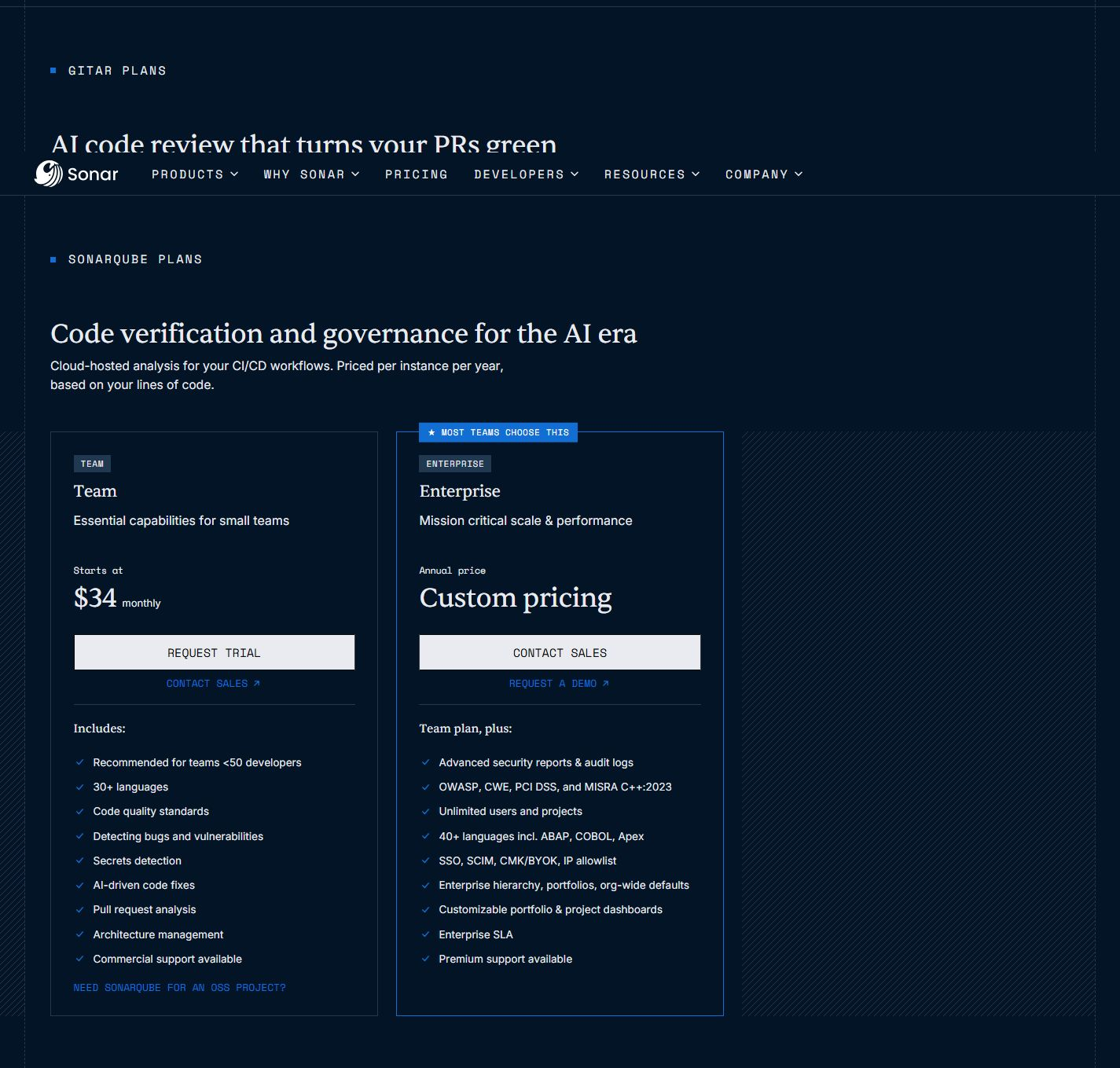Click Mission critical scale & performance text
Image resolution: width=1120 pixels, height=1068 pixels.
(x=525, y=520)
